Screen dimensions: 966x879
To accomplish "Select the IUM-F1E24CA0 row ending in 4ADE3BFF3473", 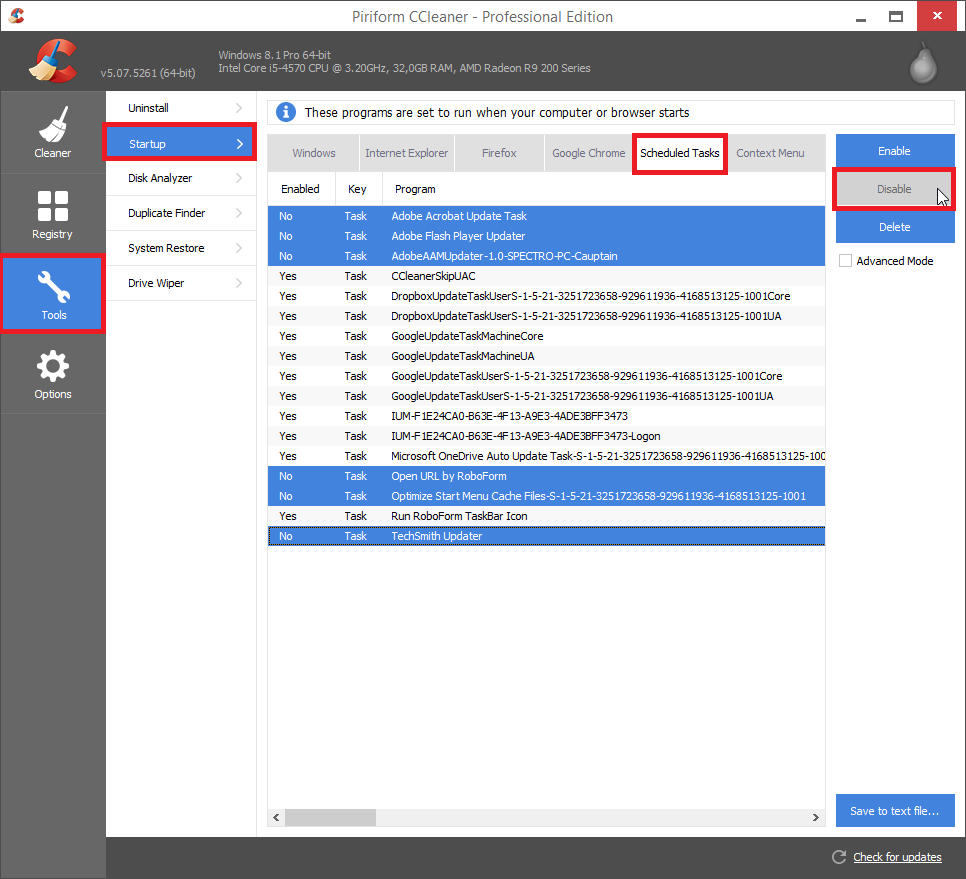I will pyautogui.click(x=546, y=416).
